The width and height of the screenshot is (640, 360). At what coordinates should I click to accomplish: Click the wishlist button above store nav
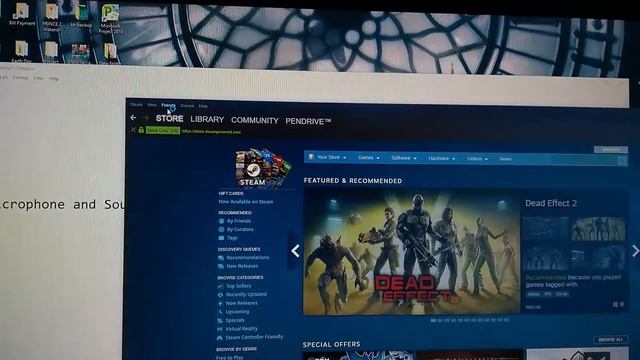point(611,150)
